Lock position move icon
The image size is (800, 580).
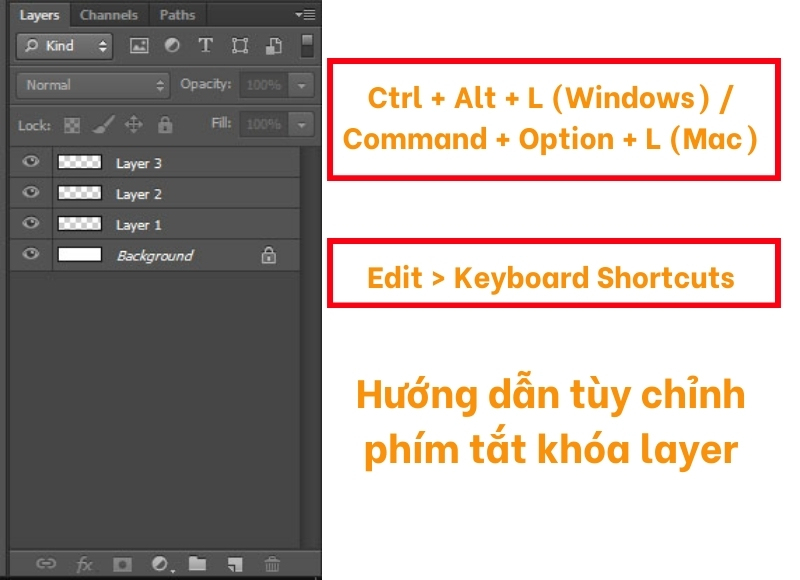coord(134,124)
